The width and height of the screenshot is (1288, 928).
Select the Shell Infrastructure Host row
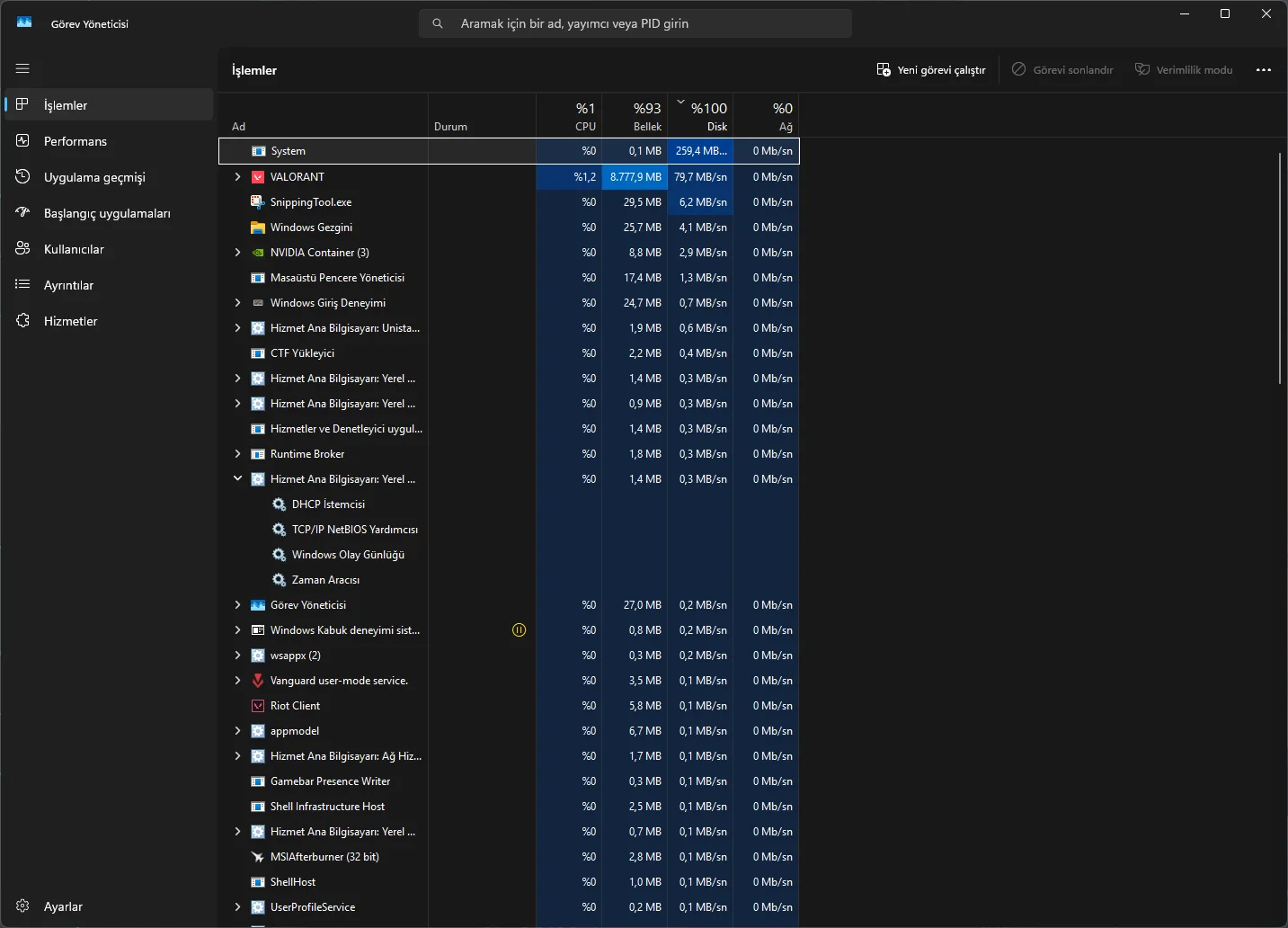tap(509, 807)
